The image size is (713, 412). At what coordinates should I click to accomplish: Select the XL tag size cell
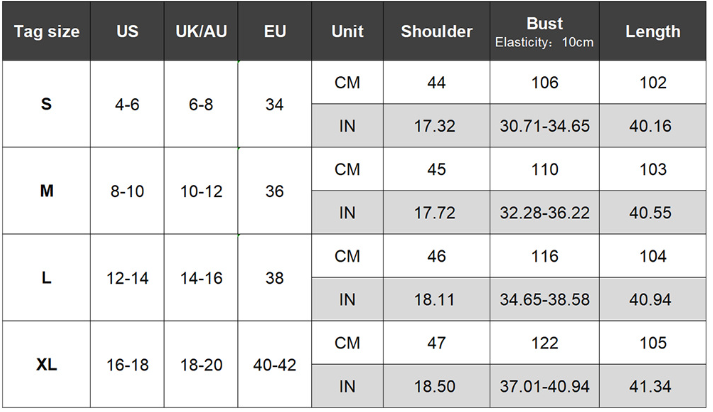pyautogui.click(x=46, y=365)
